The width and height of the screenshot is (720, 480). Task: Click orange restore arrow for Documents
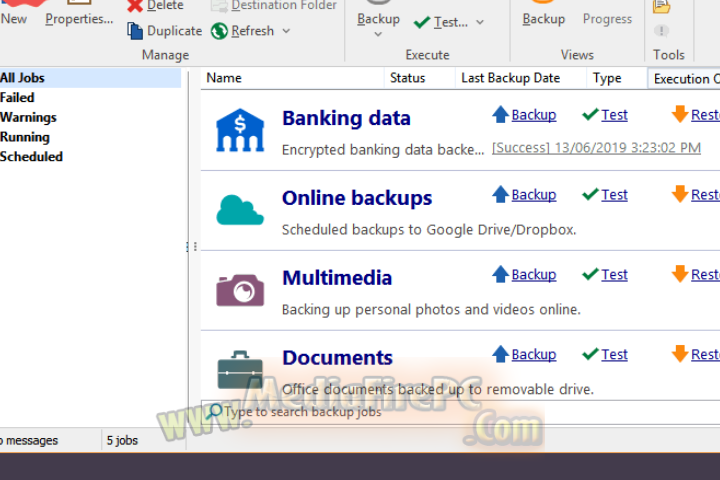pos(680,354)
